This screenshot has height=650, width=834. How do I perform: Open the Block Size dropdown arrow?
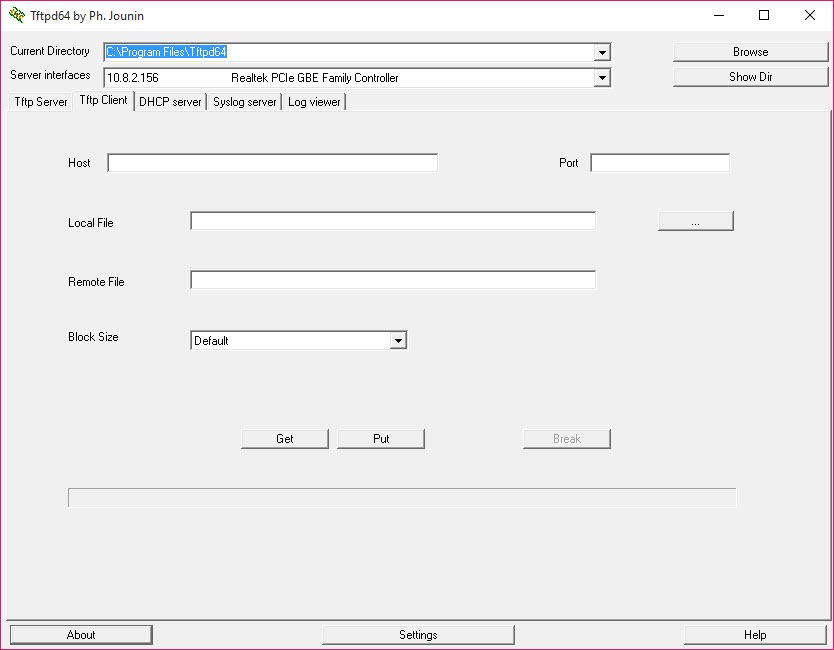point(398,340)
